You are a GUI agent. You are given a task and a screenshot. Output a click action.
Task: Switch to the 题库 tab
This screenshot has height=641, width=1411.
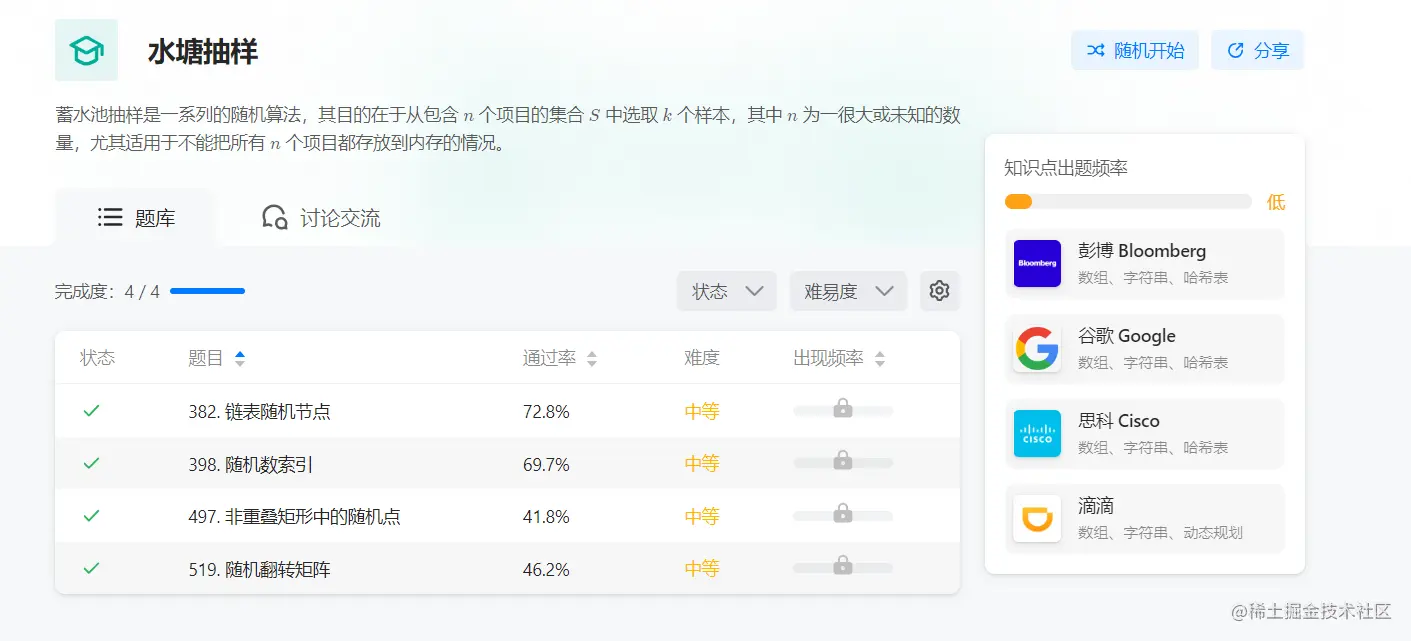(x=136, y=217)
